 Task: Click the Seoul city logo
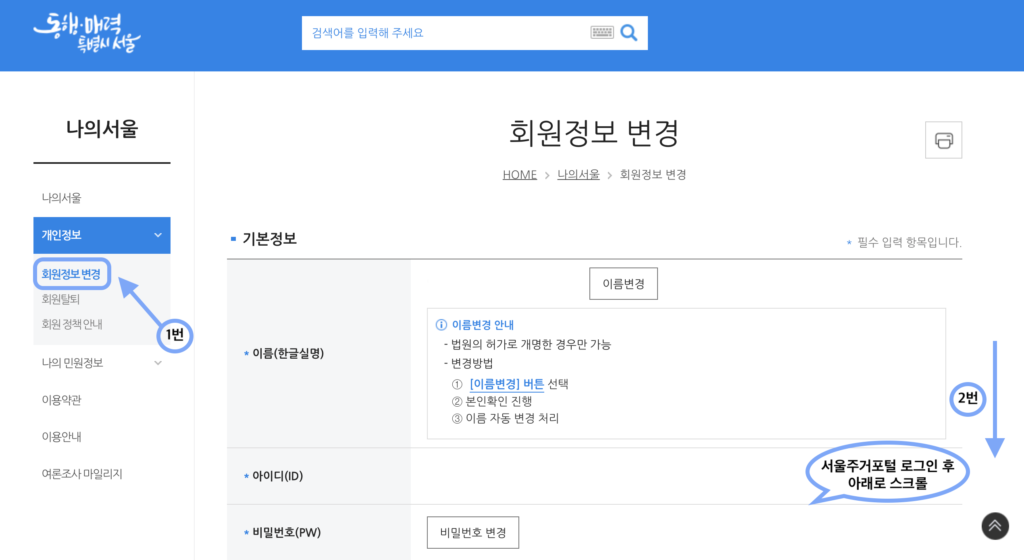point(87,33)
